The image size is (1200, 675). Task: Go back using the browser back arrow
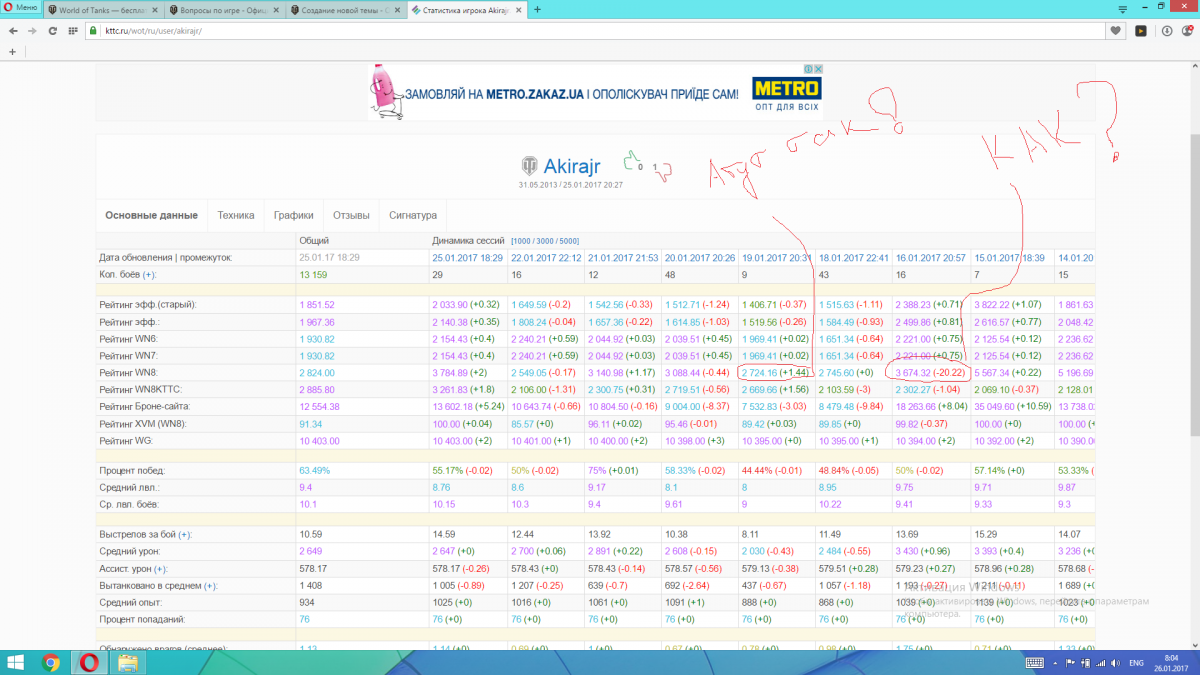(13, 31)
